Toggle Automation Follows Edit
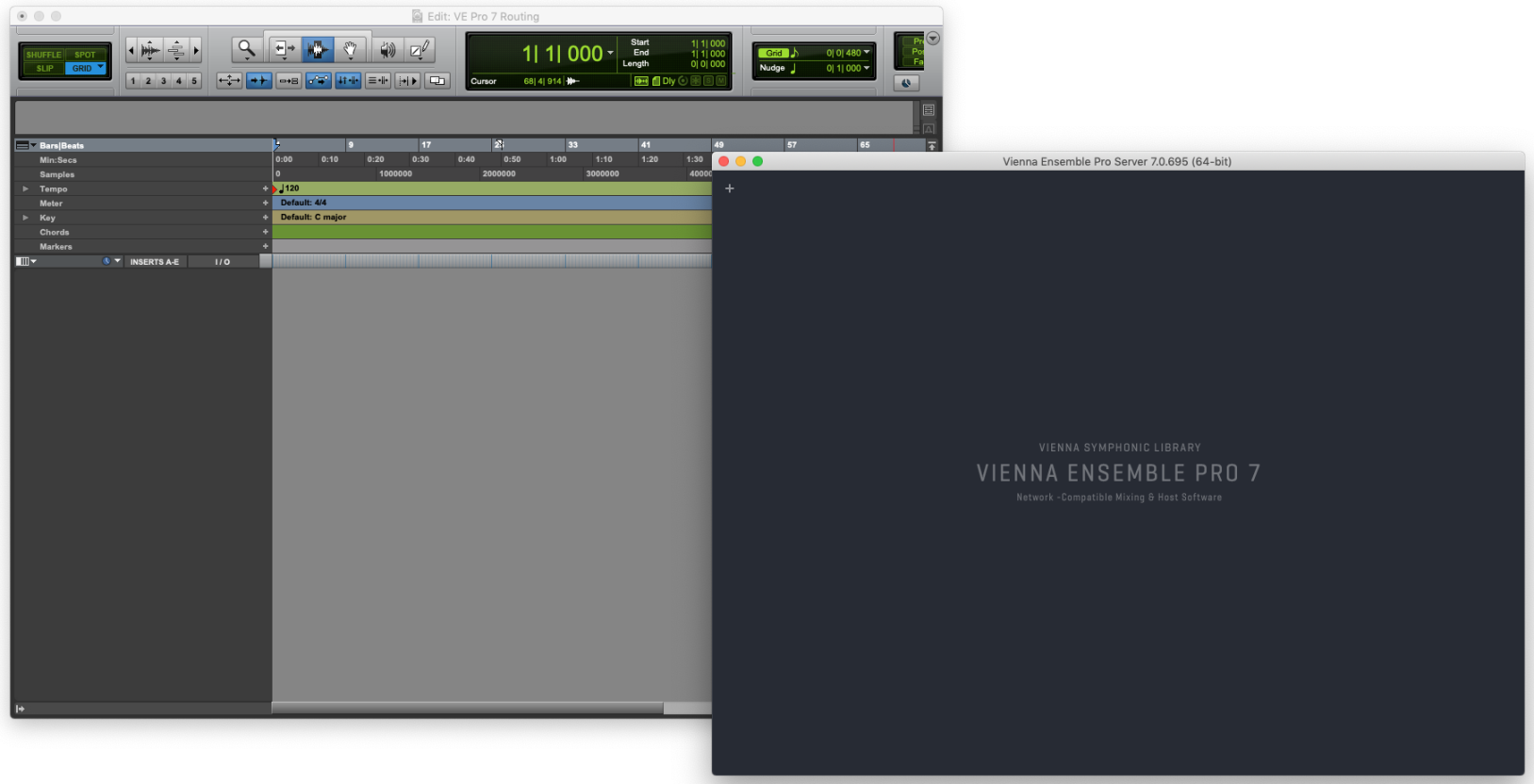1534x784 pixels. 319,81
